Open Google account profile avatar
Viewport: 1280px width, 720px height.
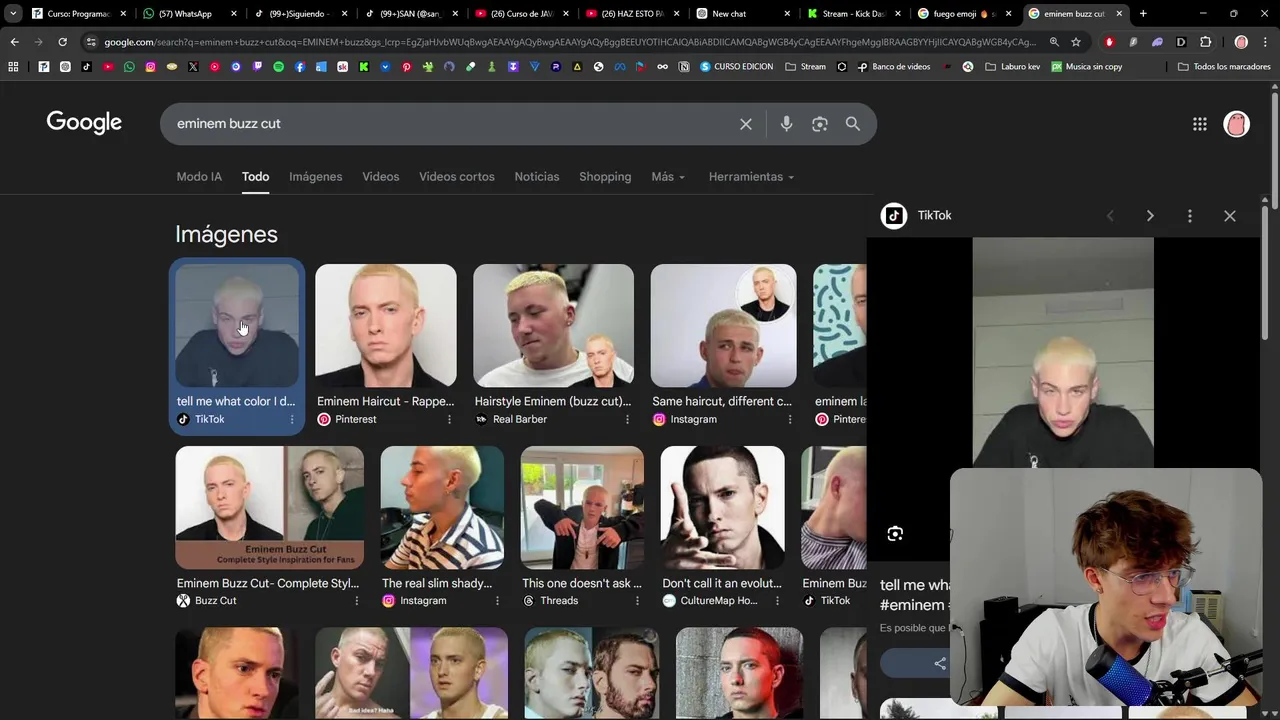pos(1237,124)
